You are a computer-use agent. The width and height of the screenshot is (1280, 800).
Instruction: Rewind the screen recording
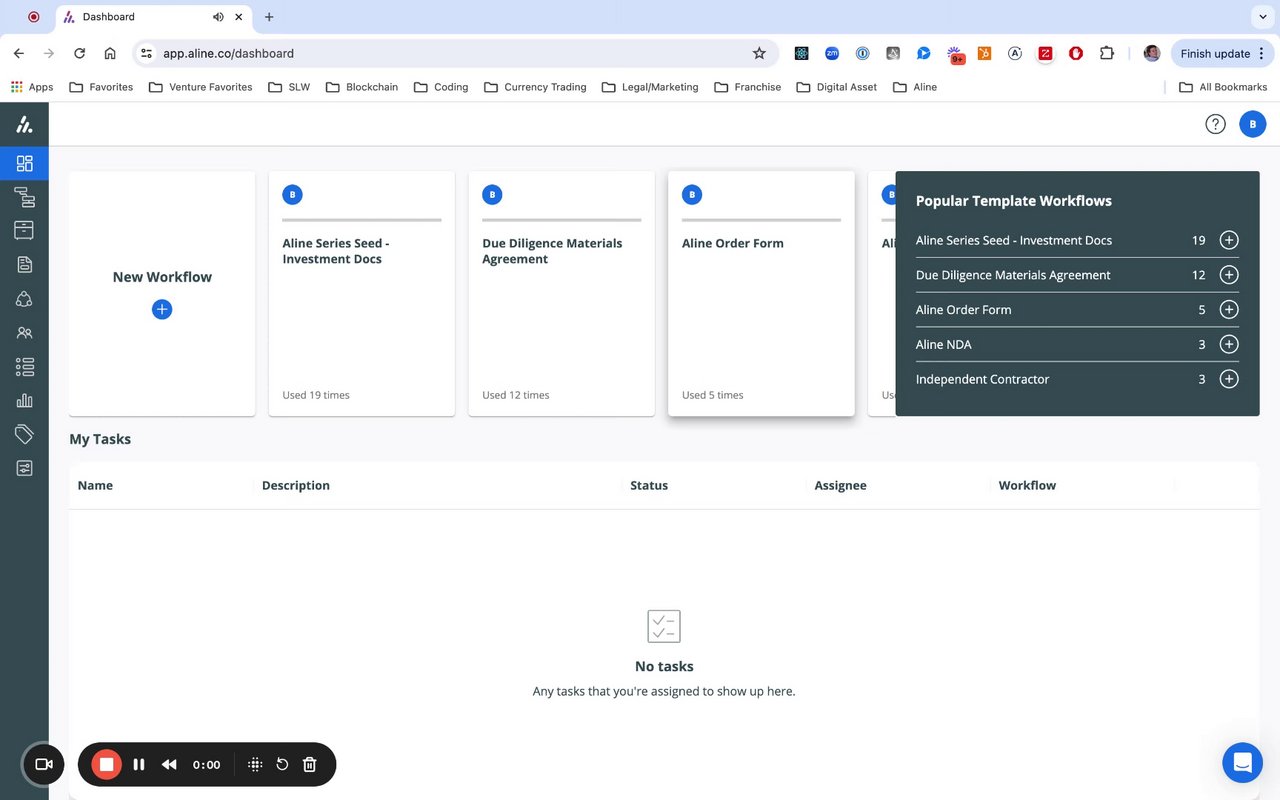tap(169, 765)
